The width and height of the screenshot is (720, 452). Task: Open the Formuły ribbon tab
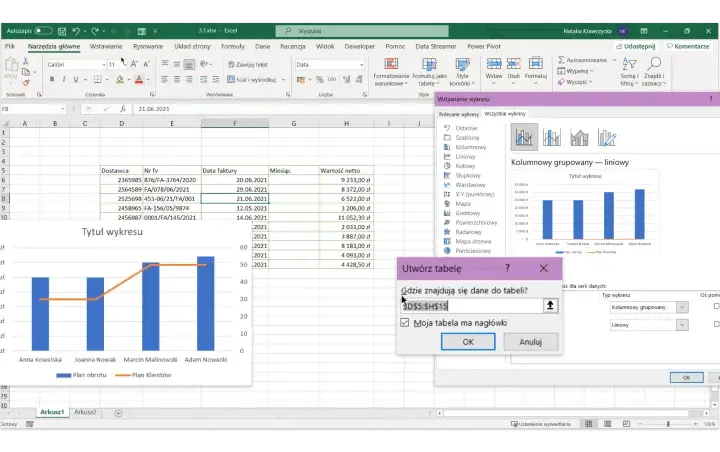(x=233, y=46)
